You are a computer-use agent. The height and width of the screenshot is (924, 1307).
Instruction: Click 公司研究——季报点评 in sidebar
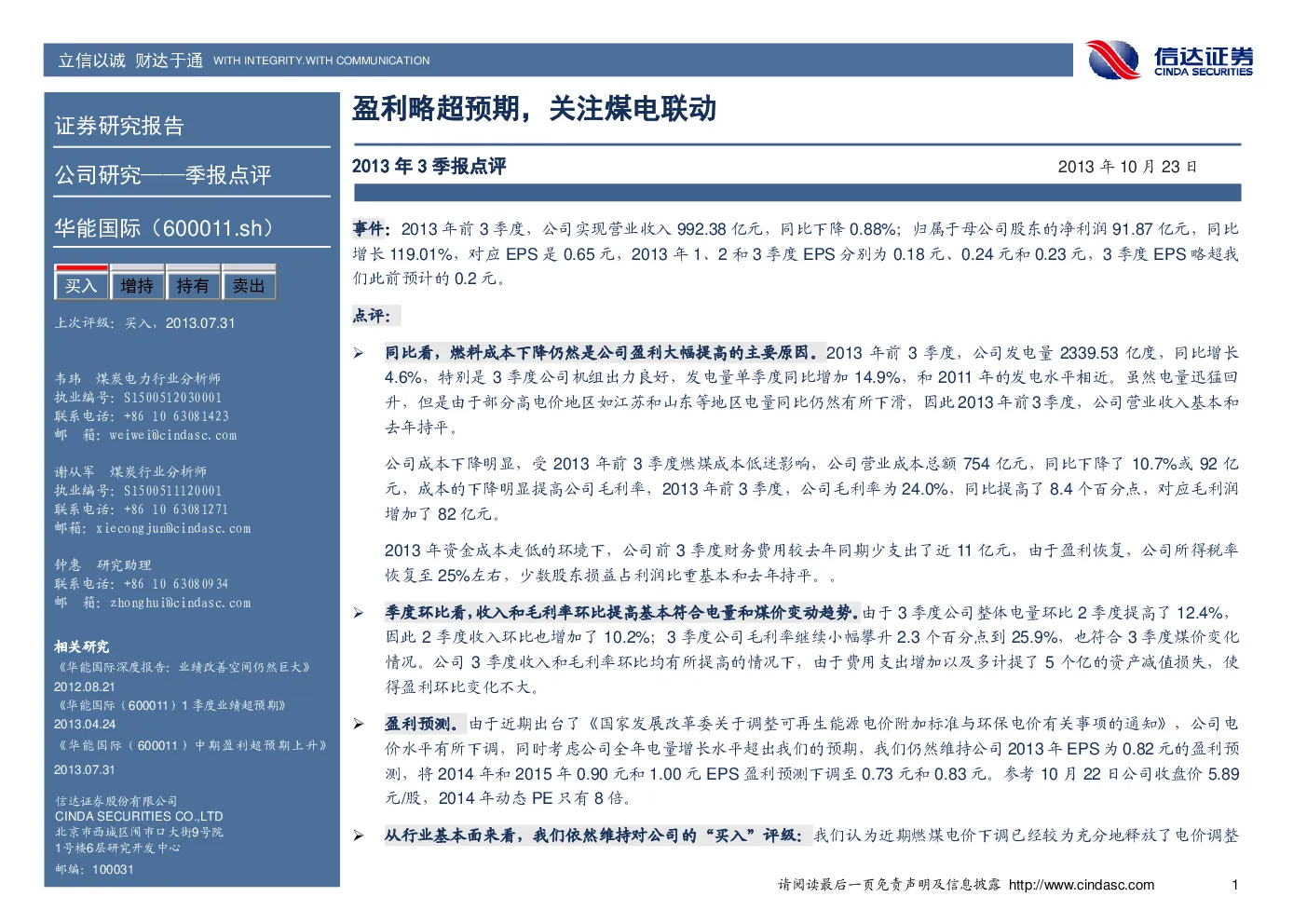[x=163, y=175]
